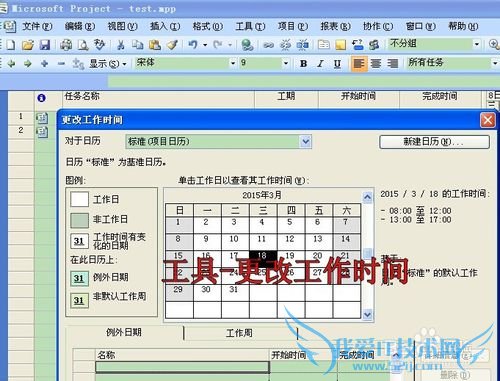Click the Split Task icon
This screenshot has width=500, height=381.
(x=303, y=45)
